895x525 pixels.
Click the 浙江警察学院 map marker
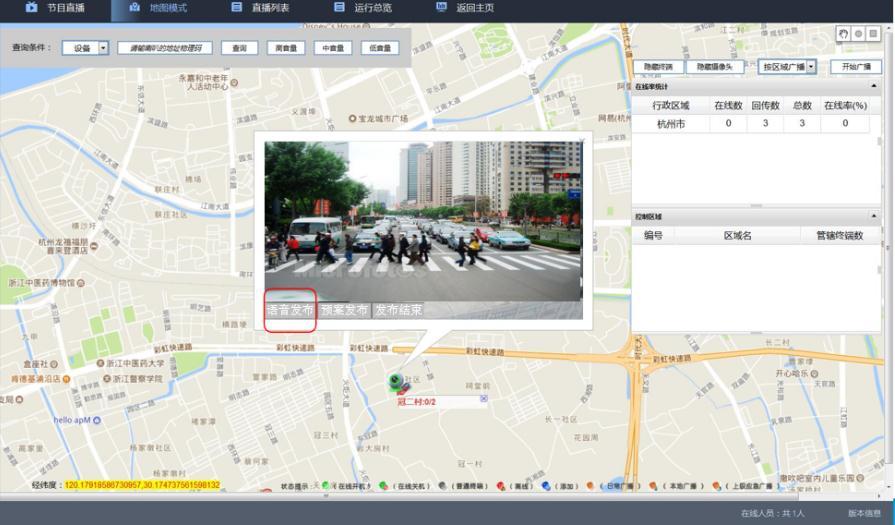pos(107,378)
